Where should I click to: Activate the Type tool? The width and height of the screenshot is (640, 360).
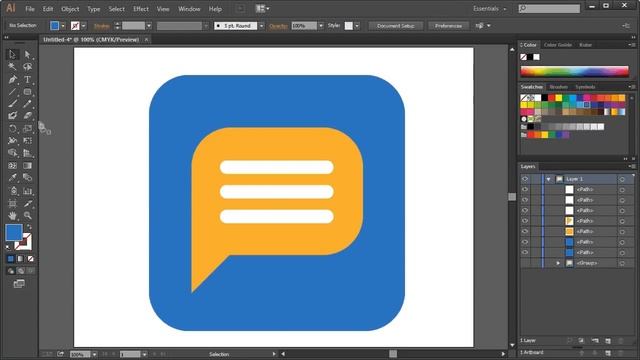27,79
